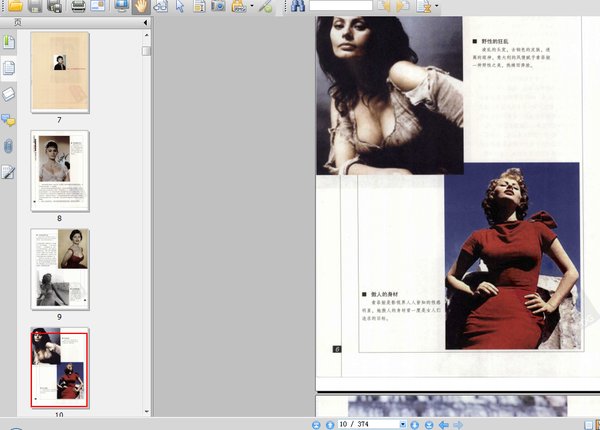Select page 9 thumbnail
The image size is (600, 430).
click(x=60, y=267)
